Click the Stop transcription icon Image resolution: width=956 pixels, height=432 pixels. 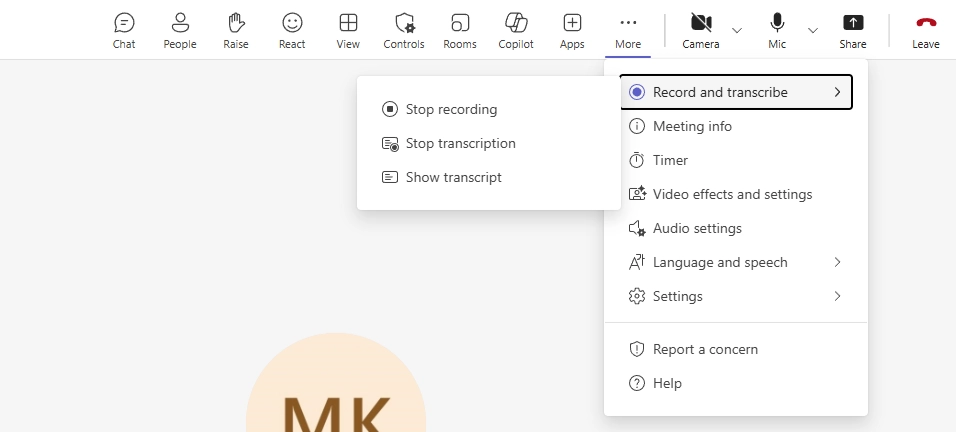pyautogui.click(x=390, y=144)
